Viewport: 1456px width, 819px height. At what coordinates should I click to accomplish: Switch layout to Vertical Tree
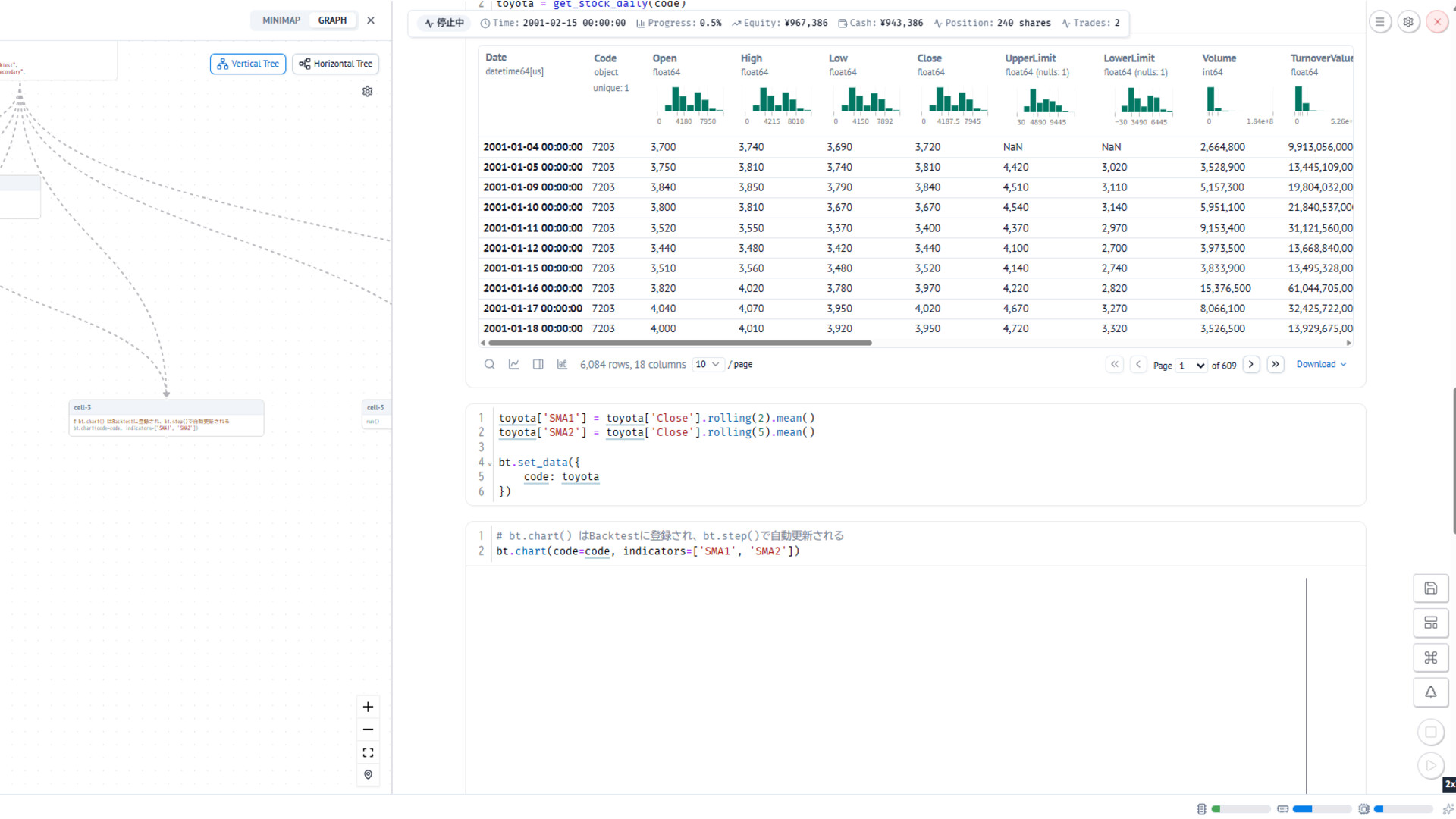[247, 64]
